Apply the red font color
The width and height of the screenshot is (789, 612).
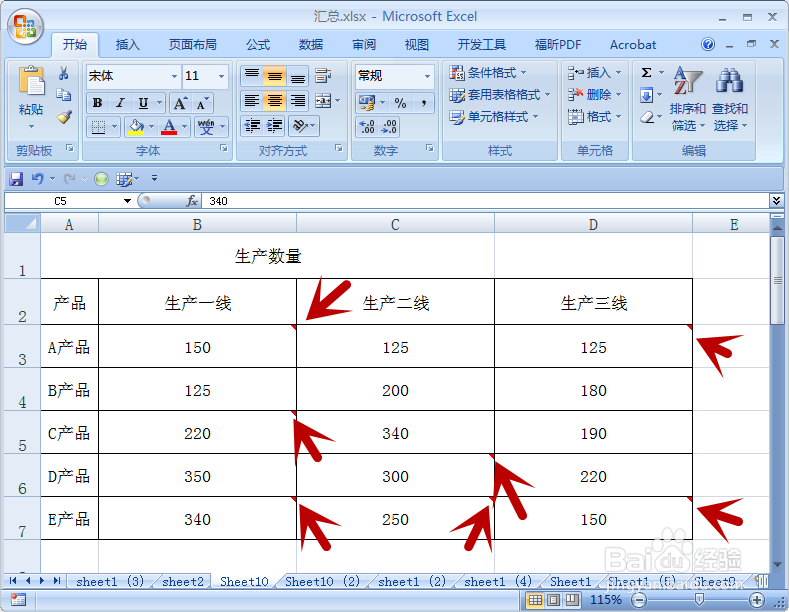[170, 126]
